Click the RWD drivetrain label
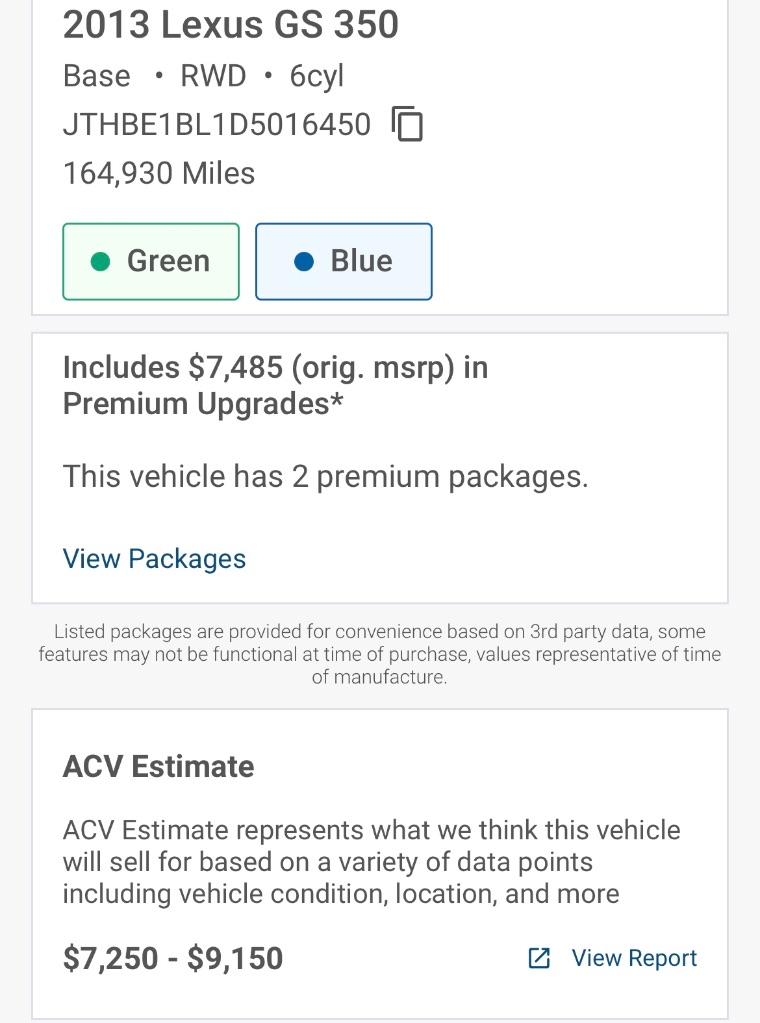This screenshot has width=760, height=1023. (x=214, y=76)
